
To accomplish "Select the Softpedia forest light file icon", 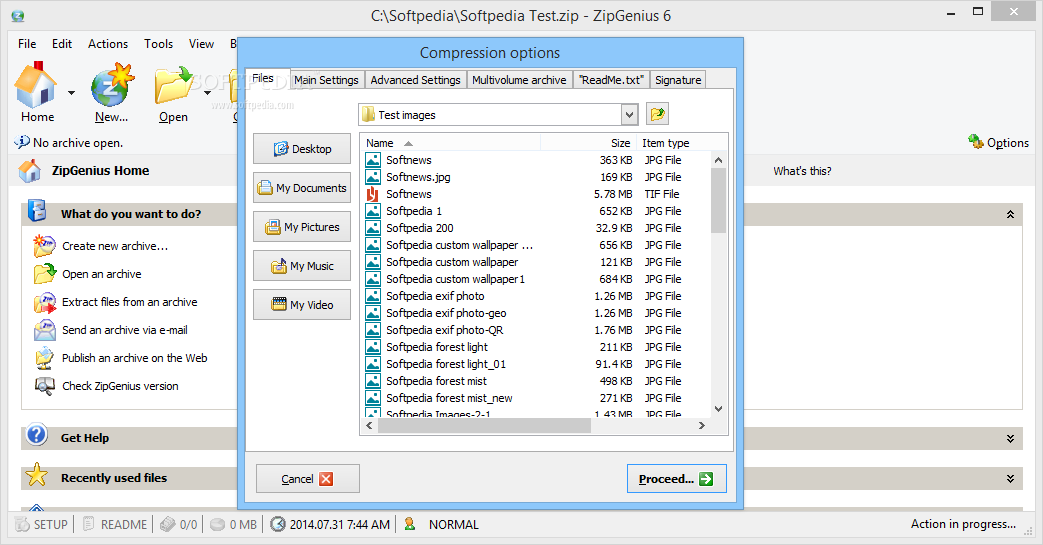I will [x=373, y=347].
